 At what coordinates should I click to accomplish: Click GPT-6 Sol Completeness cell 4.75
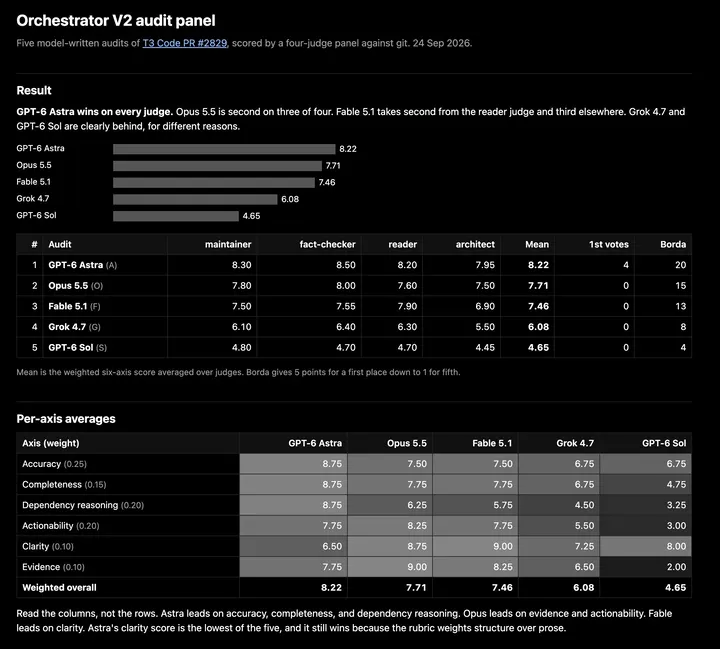click(646, 485)
